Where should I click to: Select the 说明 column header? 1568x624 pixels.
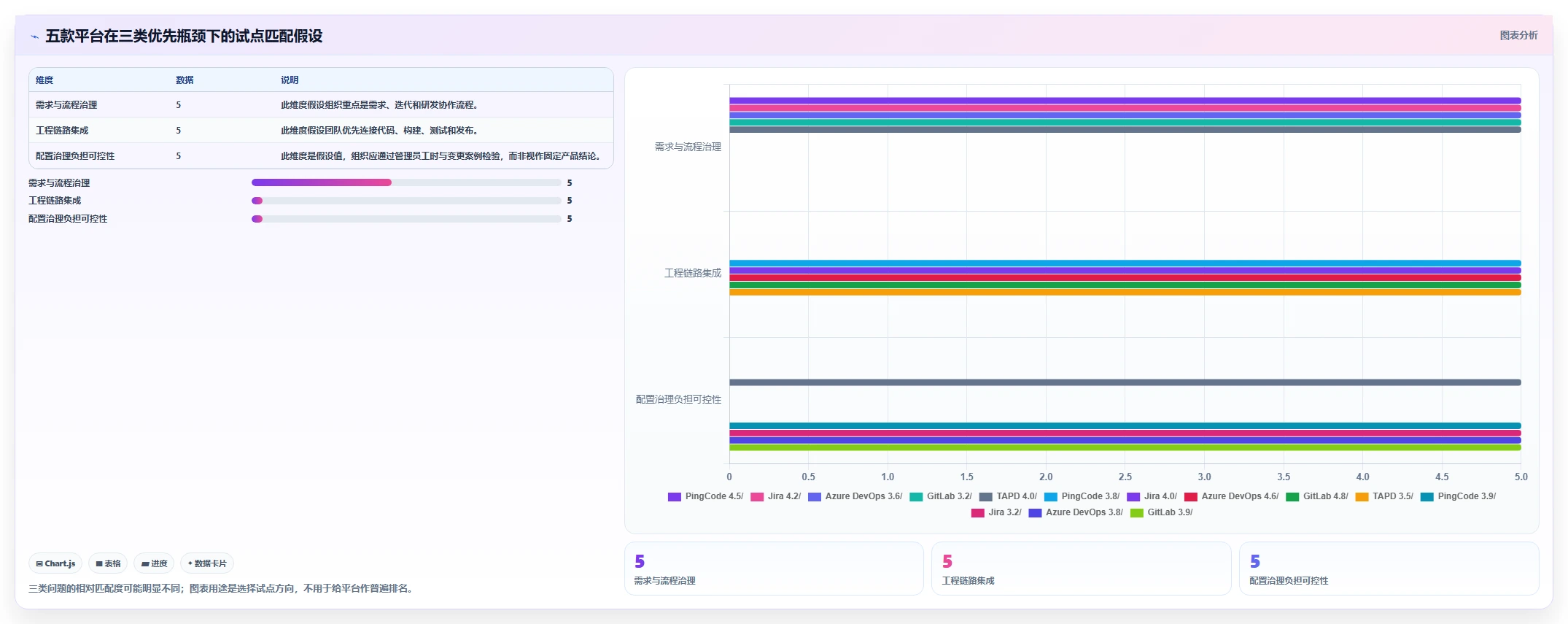(x=290, y=80)
